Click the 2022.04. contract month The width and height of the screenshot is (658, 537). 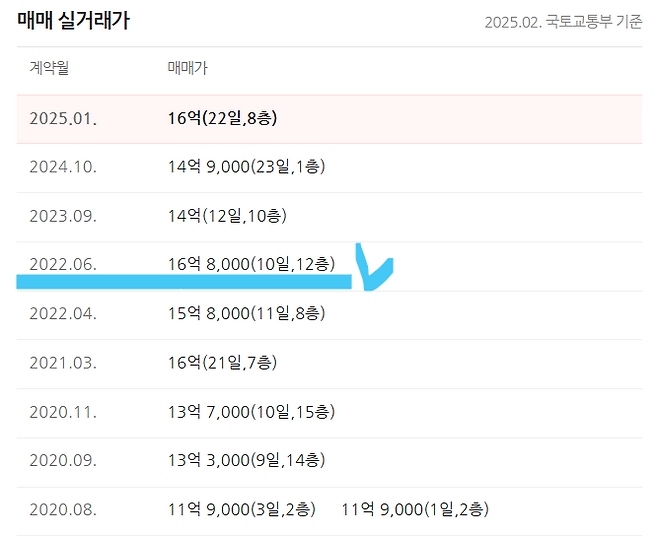(x=63, y=314)
